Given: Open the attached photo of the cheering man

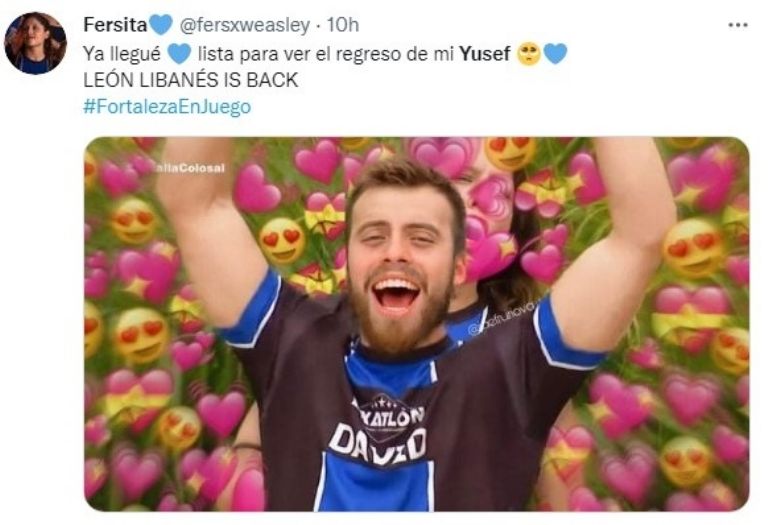Looking at the screenshot, I should [416, 324].
